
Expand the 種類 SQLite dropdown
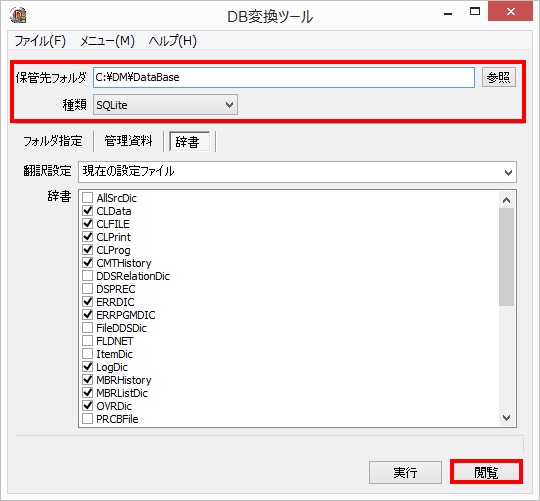(x=165, y=105)
